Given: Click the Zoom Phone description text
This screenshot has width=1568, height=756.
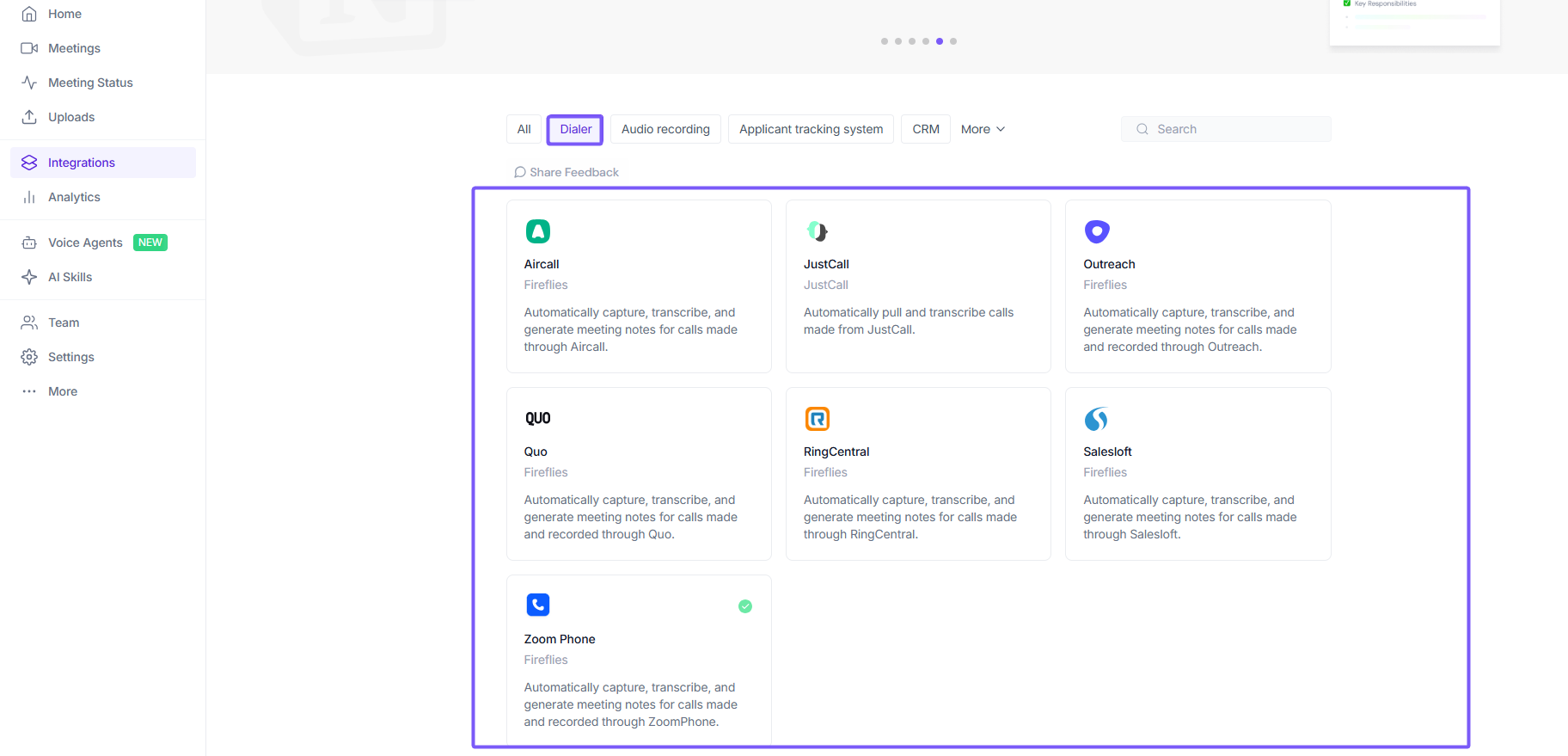Looking at the screenshot, I should [631, 704].
